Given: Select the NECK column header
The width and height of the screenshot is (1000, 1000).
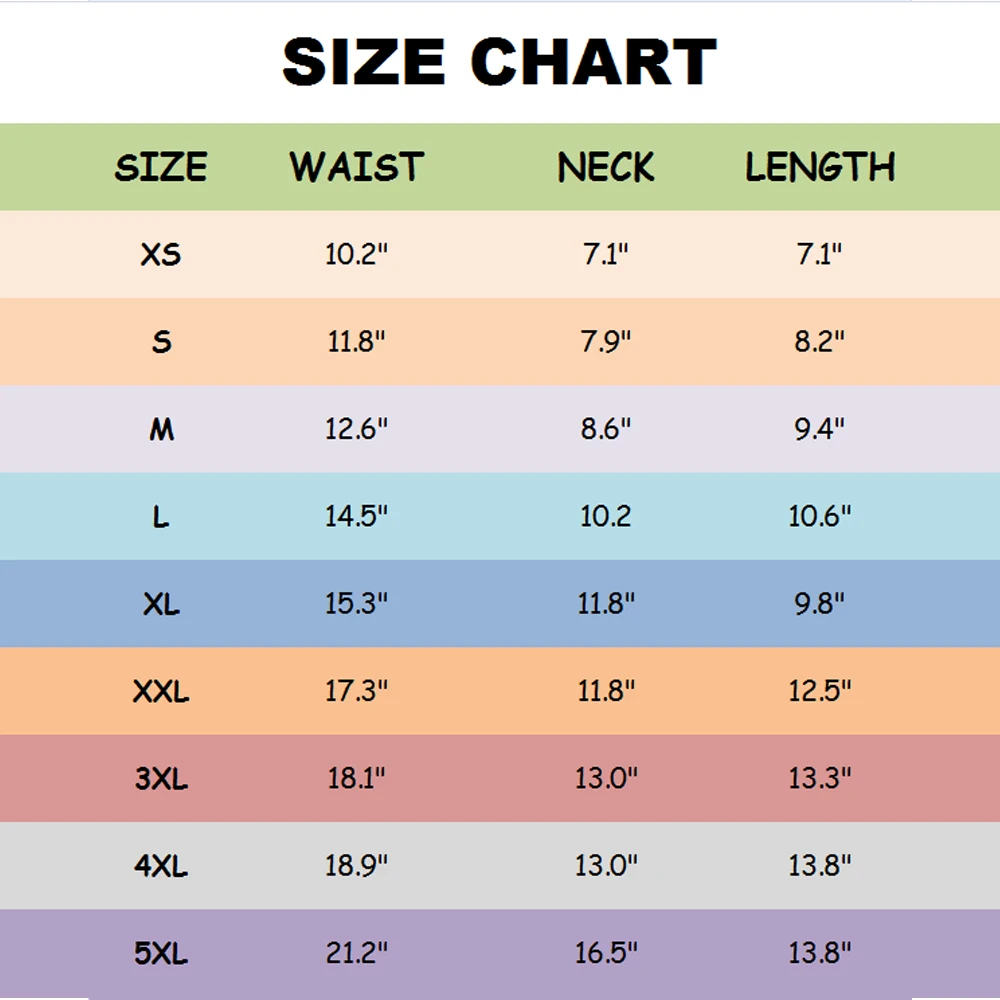Looking at the screenshot, I should (606, 167).
